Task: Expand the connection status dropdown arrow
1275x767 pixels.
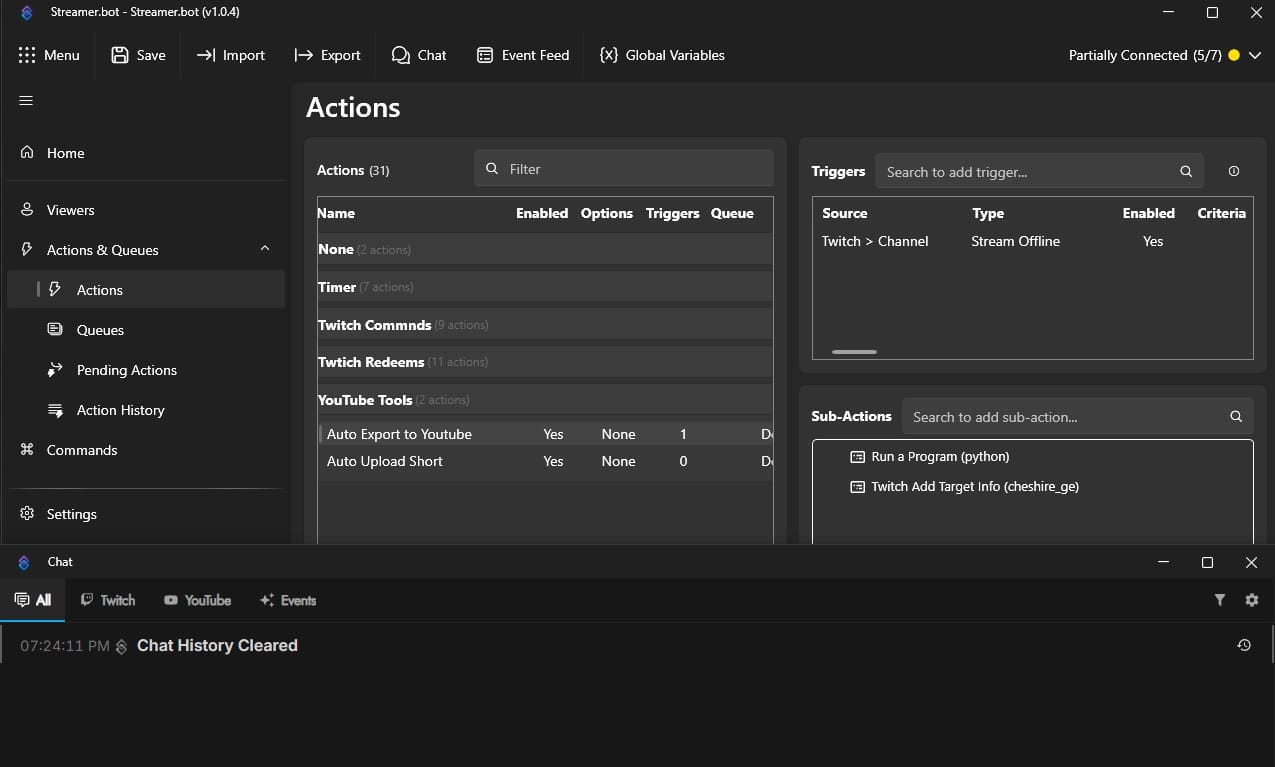Action: [x=1255, y=55]
